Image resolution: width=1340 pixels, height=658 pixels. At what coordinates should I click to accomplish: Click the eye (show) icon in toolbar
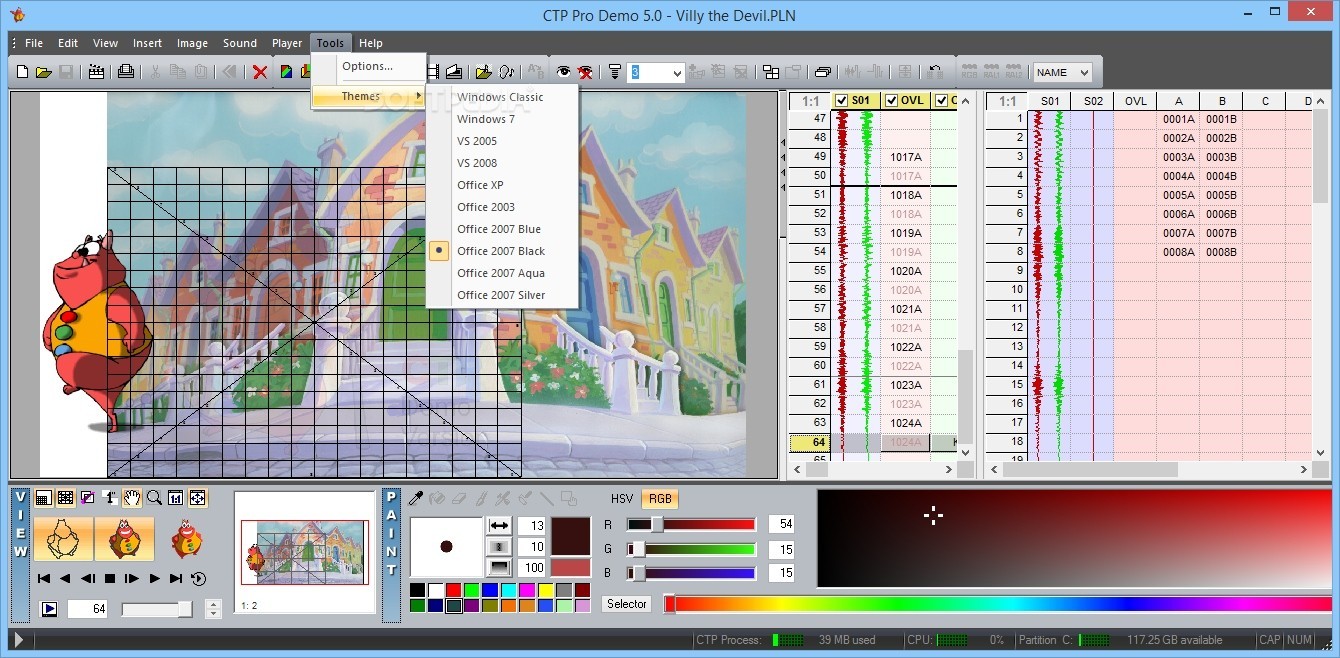pyautogui.click(x=564, y=72)
